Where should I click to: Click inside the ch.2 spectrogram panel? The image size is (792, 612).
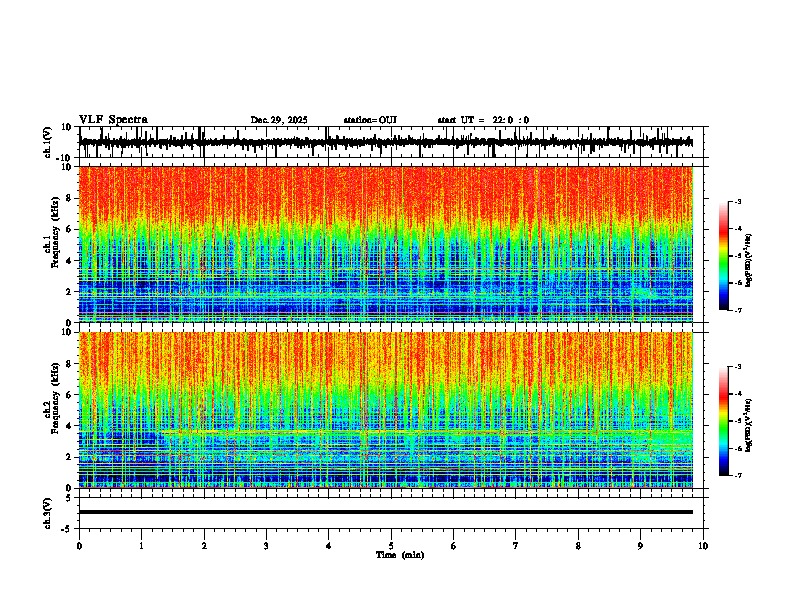386,410
